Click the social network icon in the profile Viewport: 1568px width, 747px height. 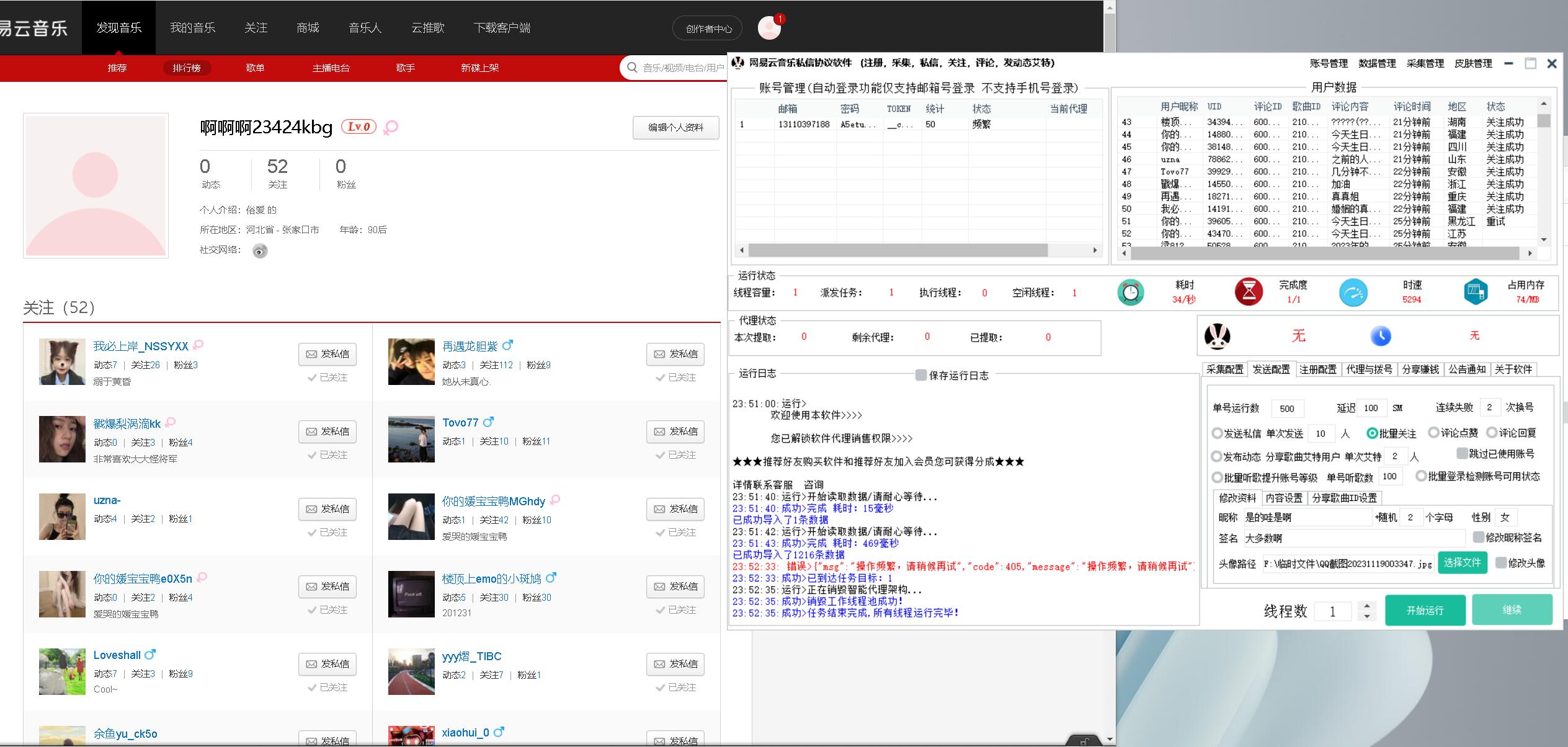260,250
